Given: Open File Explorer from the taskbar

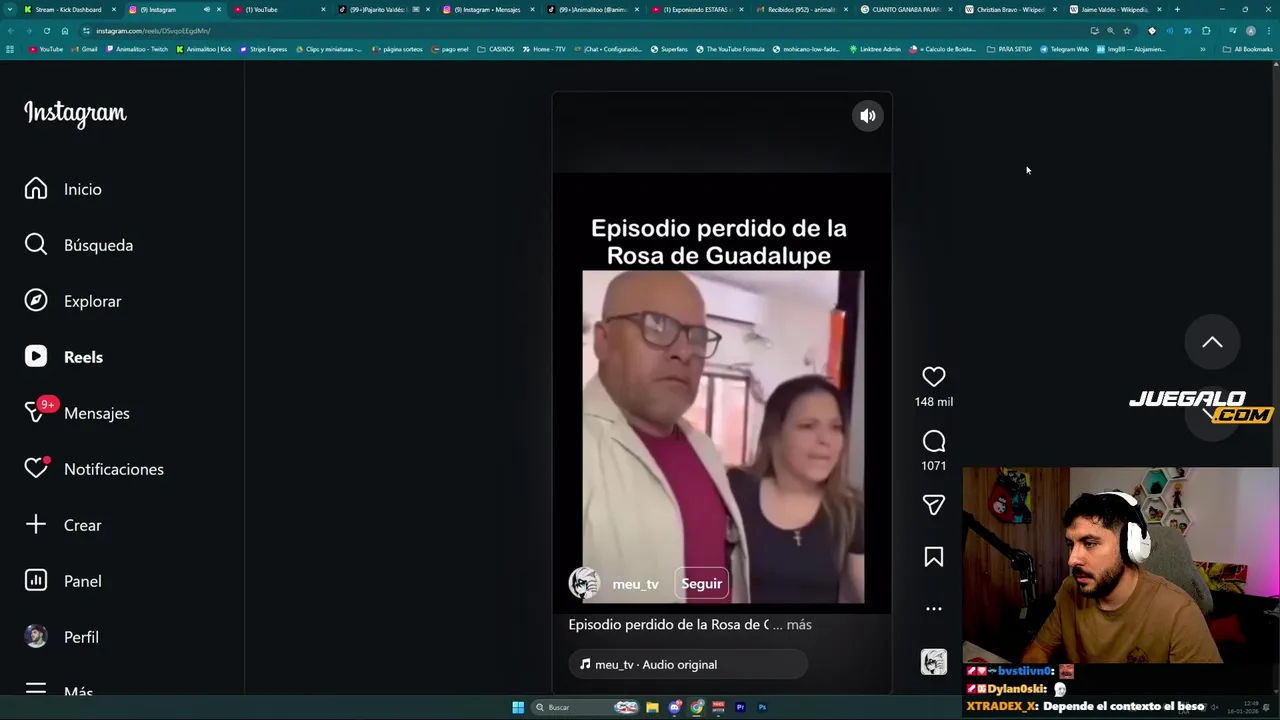Looking at the screenshot, I should pyautogui.click(x=652, y=707).
